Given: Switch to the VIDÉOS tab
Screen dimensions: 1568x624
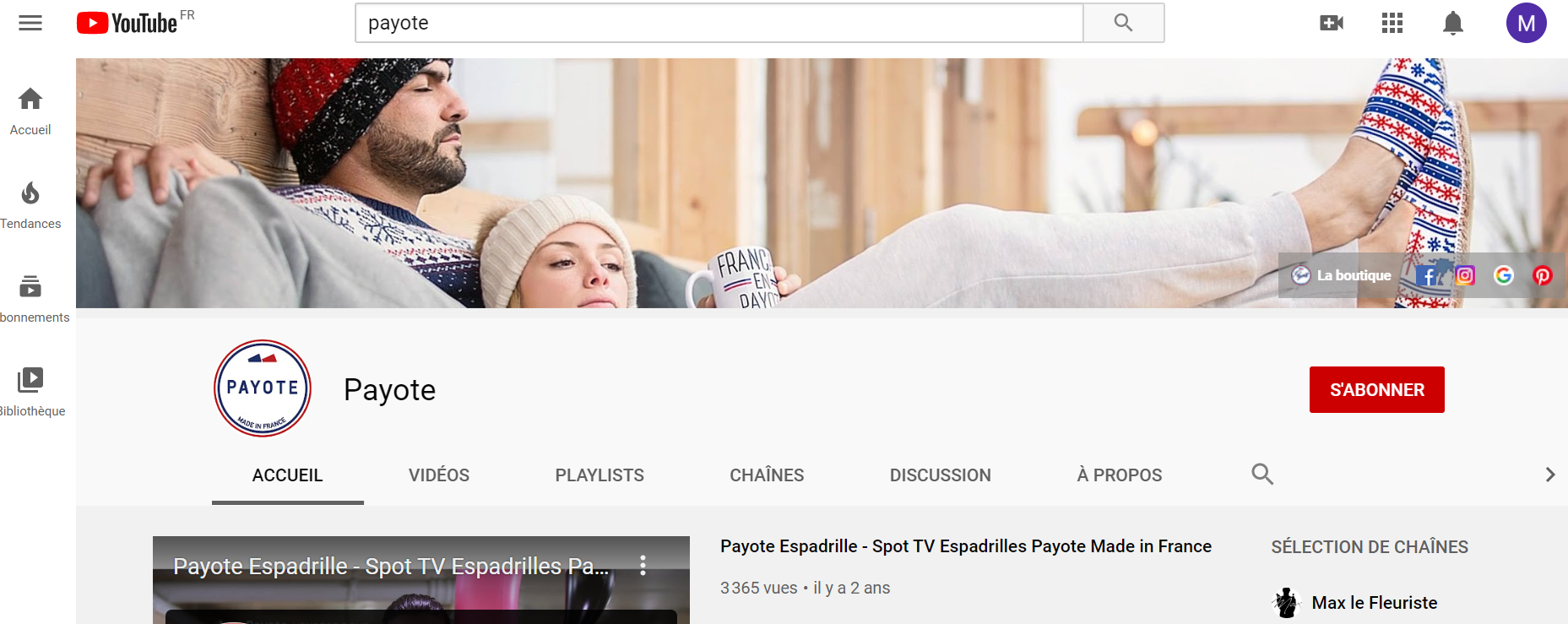Looking at the screenshot, I should 439,475.
